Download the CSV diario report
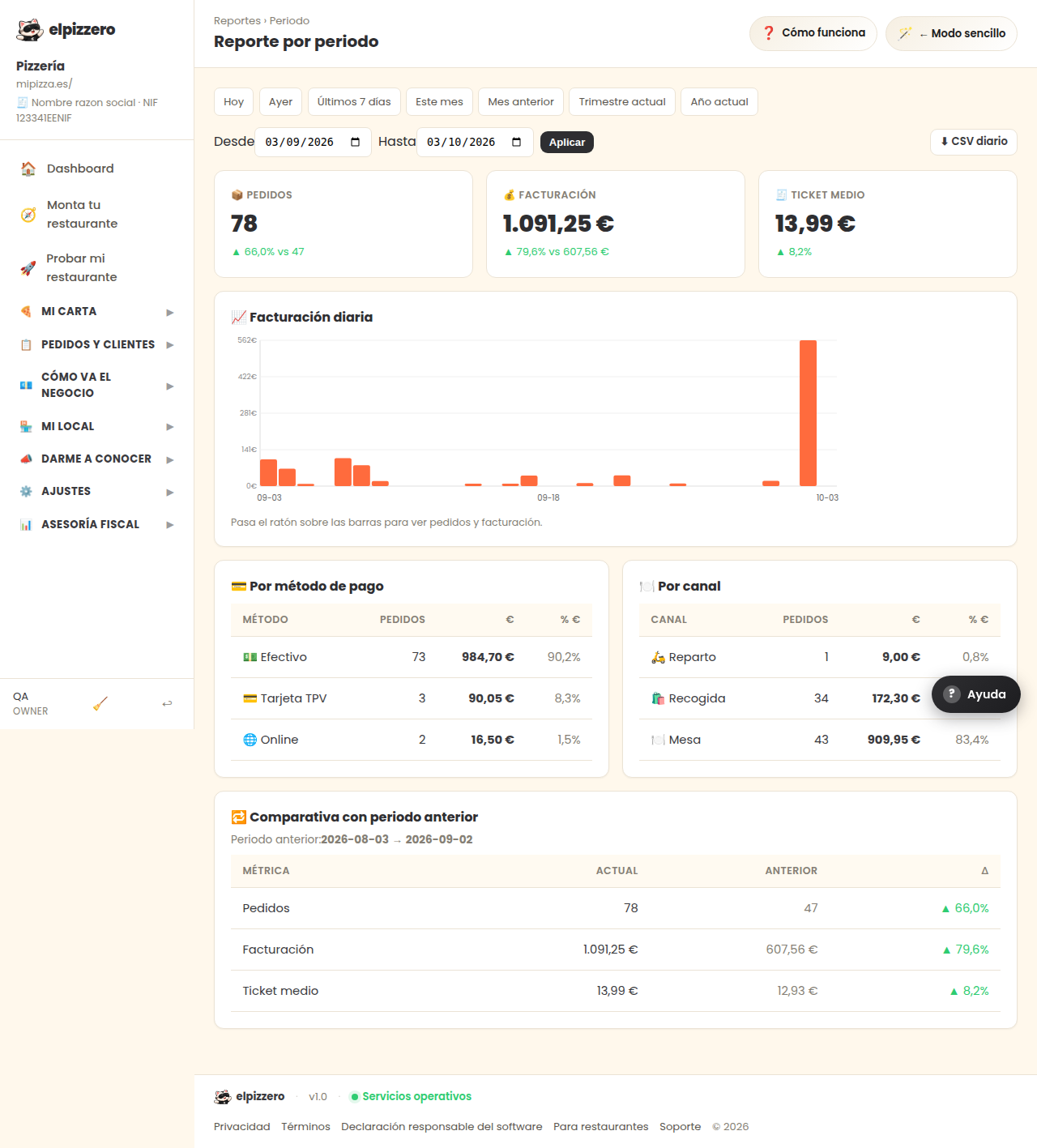This screenshot has height=1148, width=1037. (x=974, y=141)
